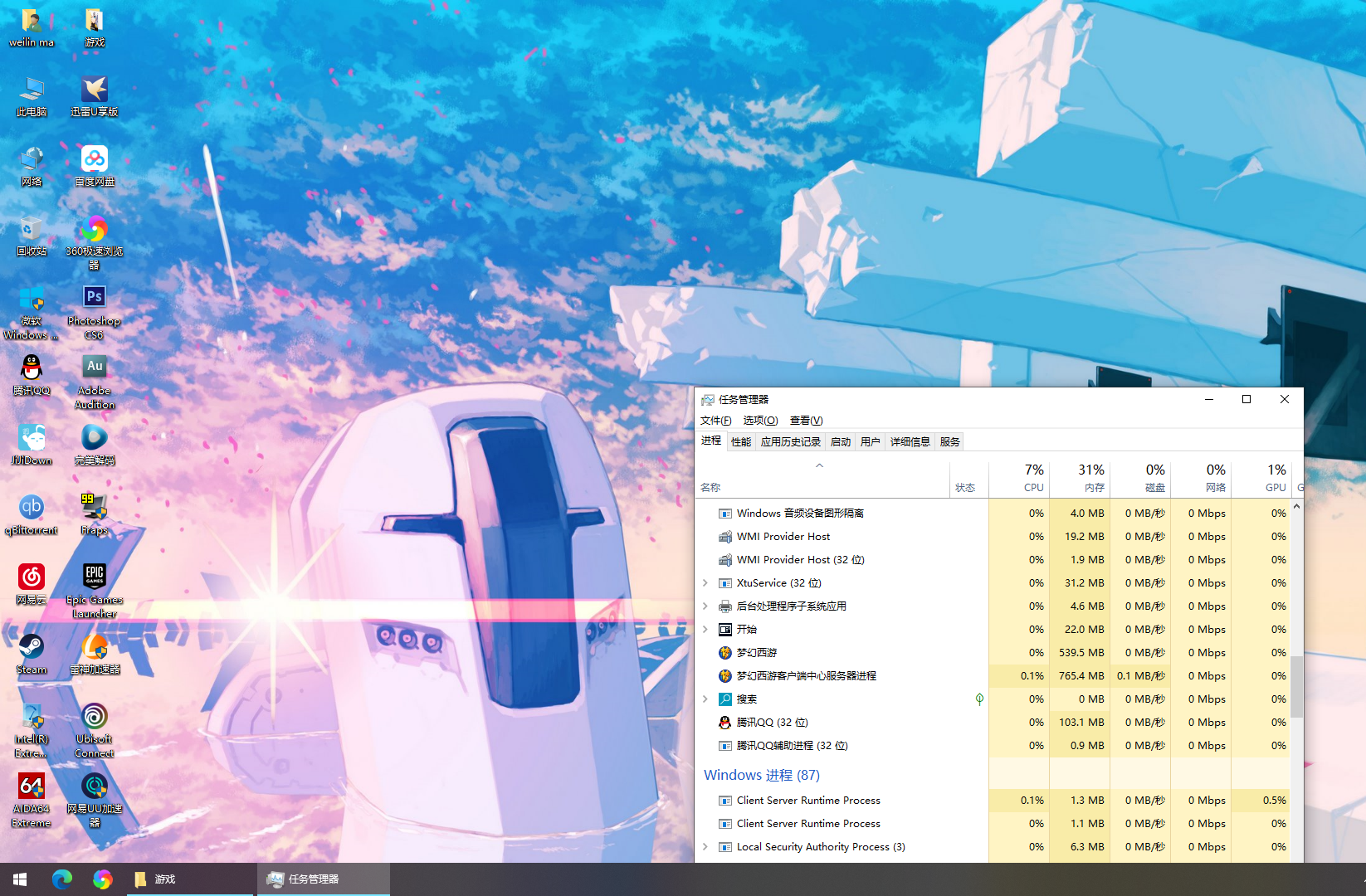1366x896 pixels.
Task: Select the 完美解码 desktop icon
Action: (95, 446)
